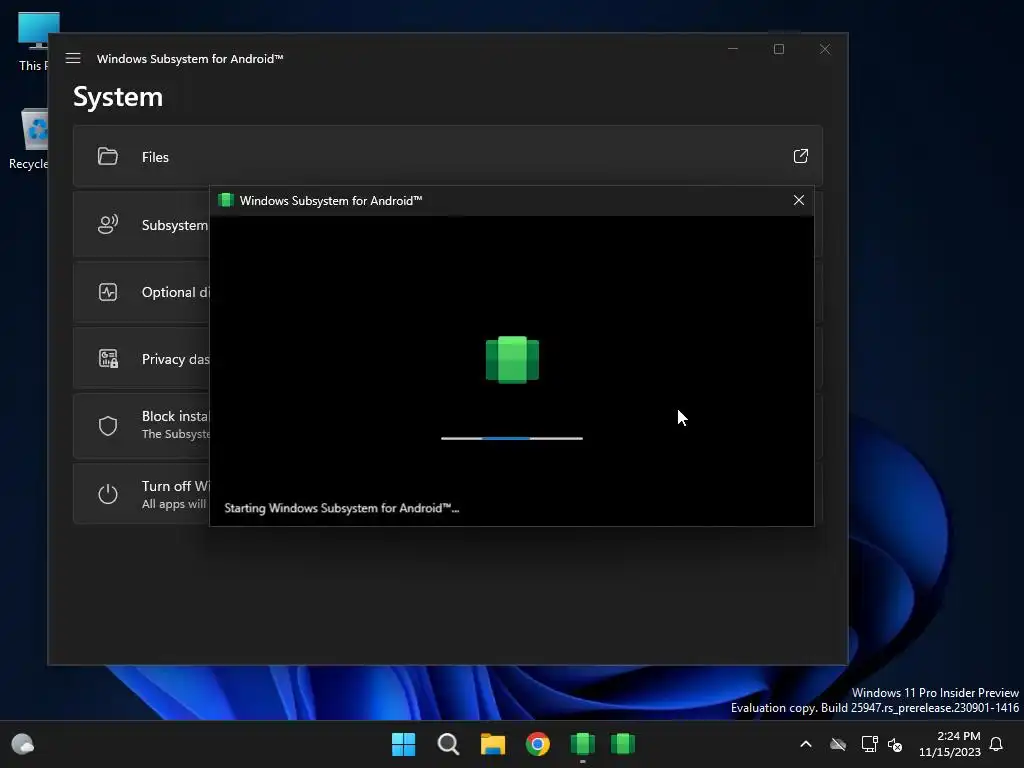Select Block installation shield icon

click(x=108, y=426)
